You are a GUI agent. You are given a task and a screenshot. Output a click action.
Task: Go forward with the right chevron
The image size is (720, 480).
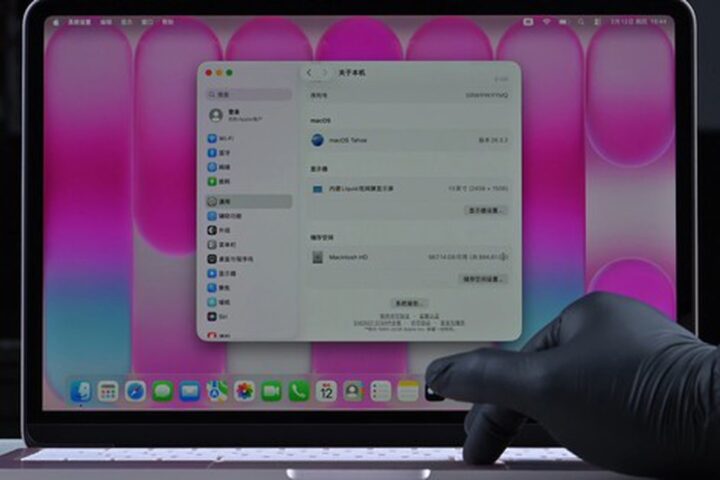pyautogui.click(x=324, y=73)
